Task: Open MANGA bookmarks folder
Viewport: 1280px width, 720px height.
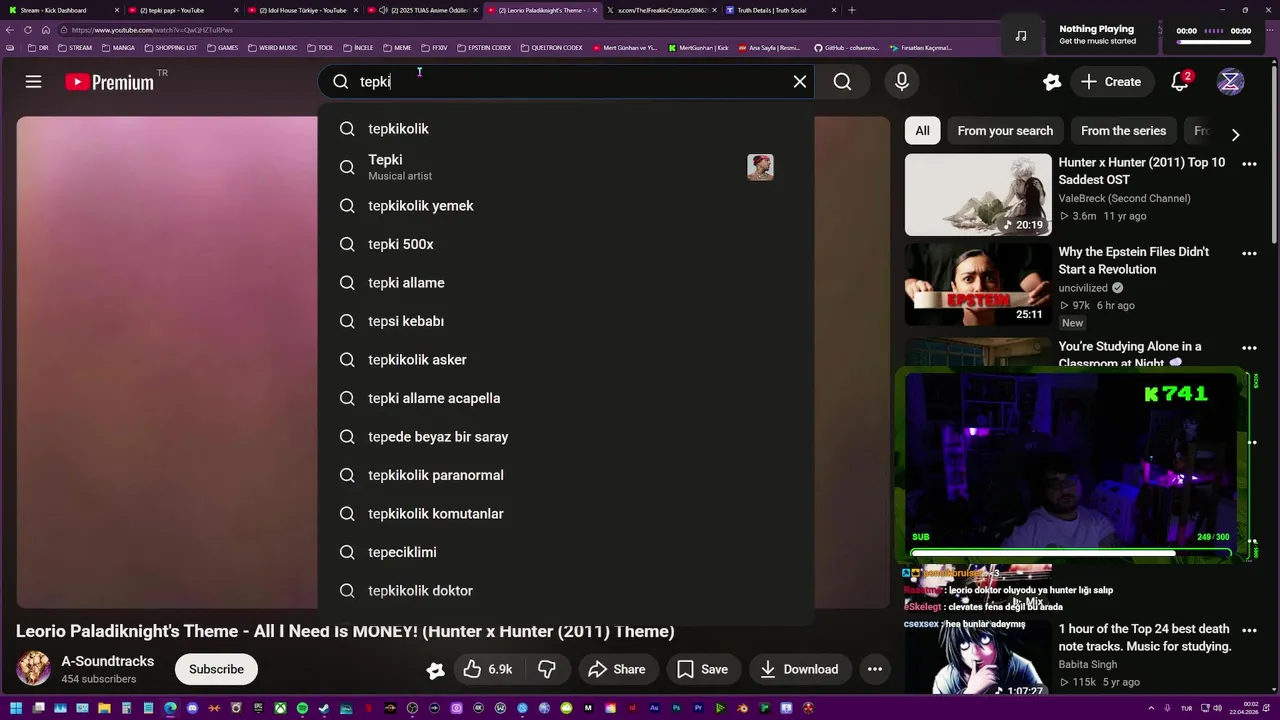Action: click(118, 47)
